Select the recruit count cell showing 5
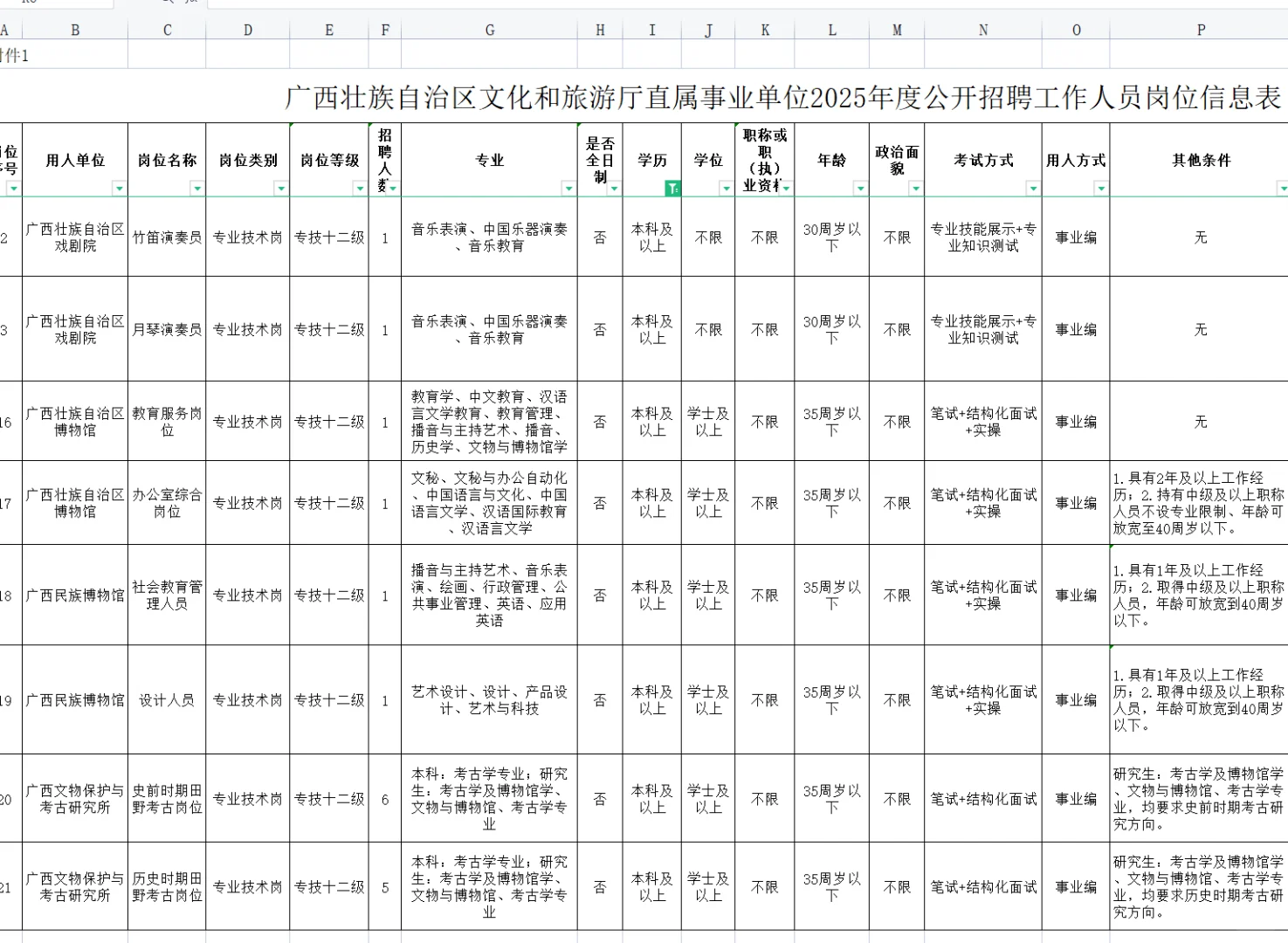1288x943 pixels. pyautogui.click(x=385, y=887)
